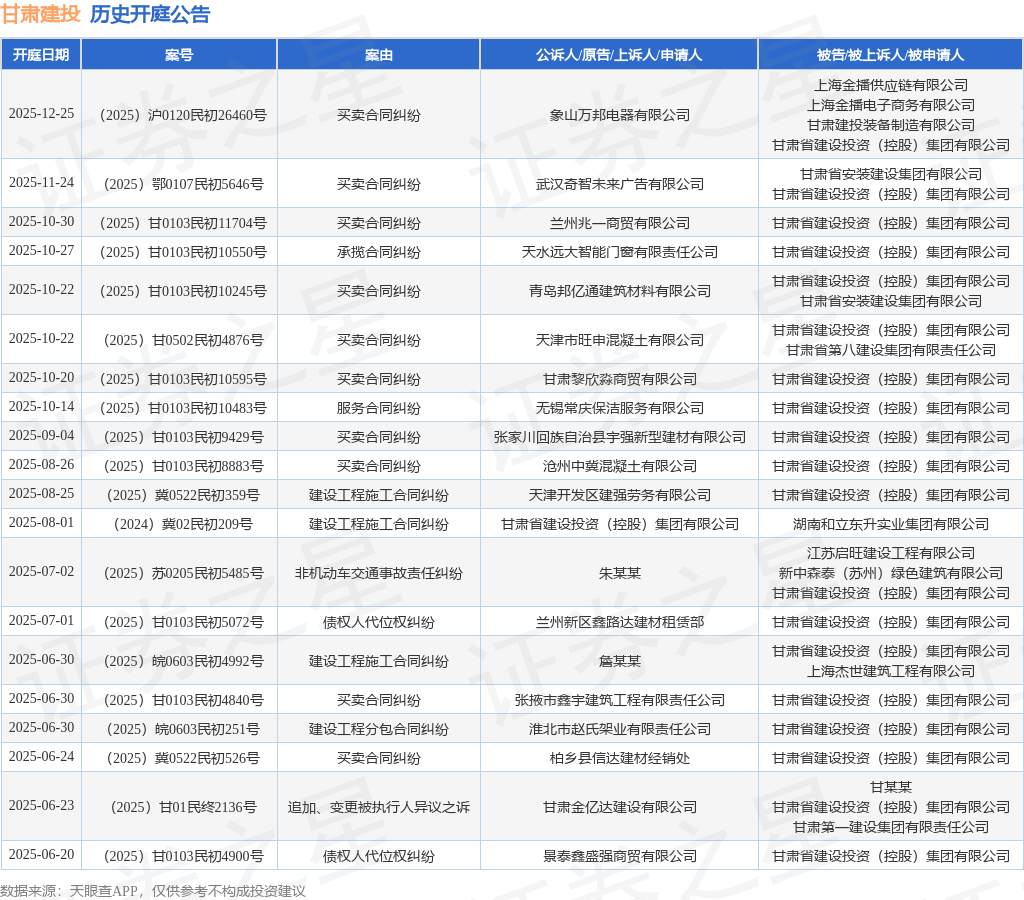Click 非机动车交通事故责任纠纷 cell

click(x=379, y=573)
